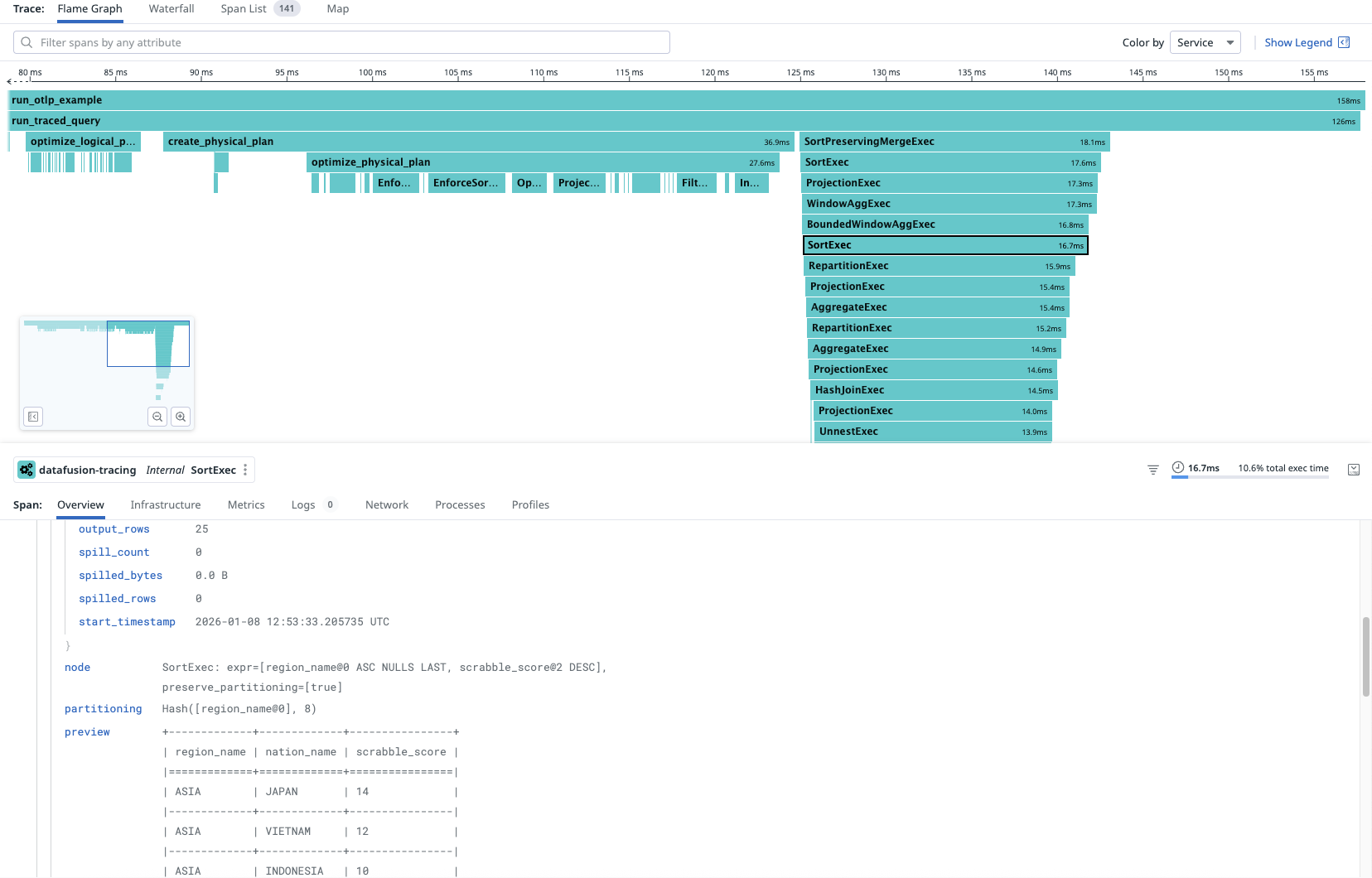Click the Show Legend link

pyautogui.click(x=1299, y=42)
